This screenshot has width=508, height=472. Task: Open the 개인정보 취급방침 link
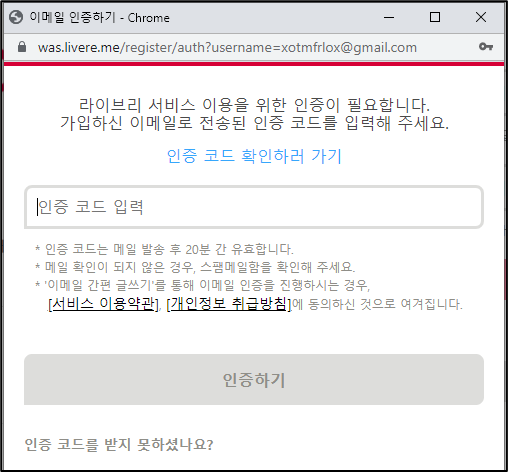click(x=229, y=304)
